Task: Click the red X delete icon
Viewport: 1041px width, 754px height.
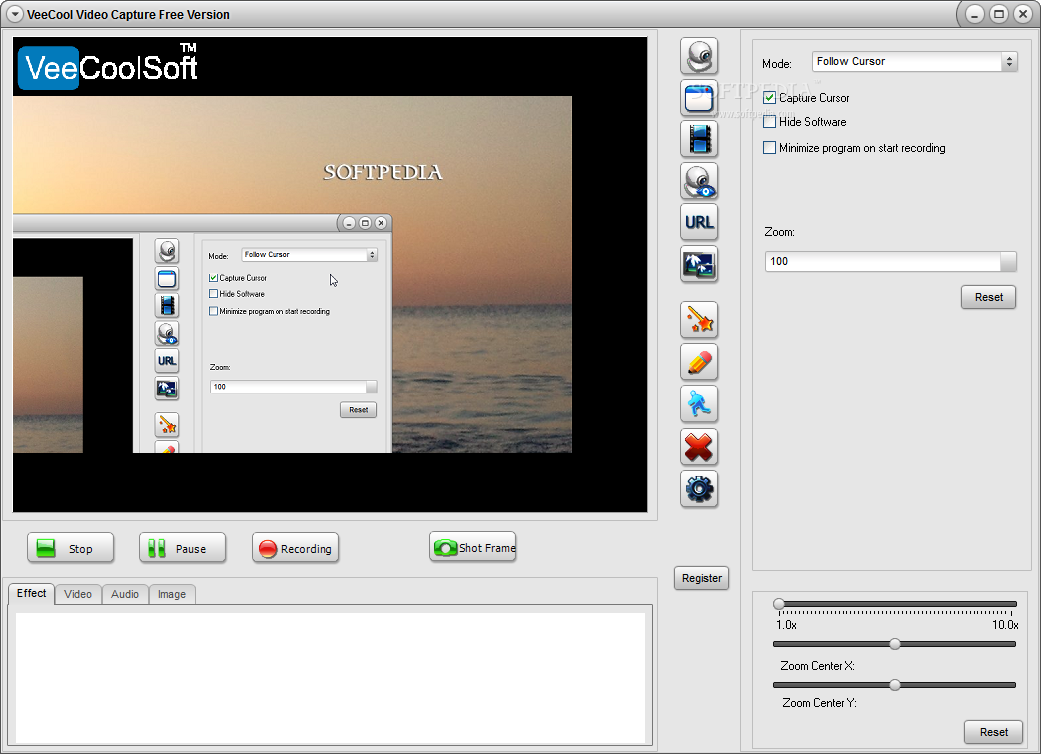Action: (x=699, y=447)
